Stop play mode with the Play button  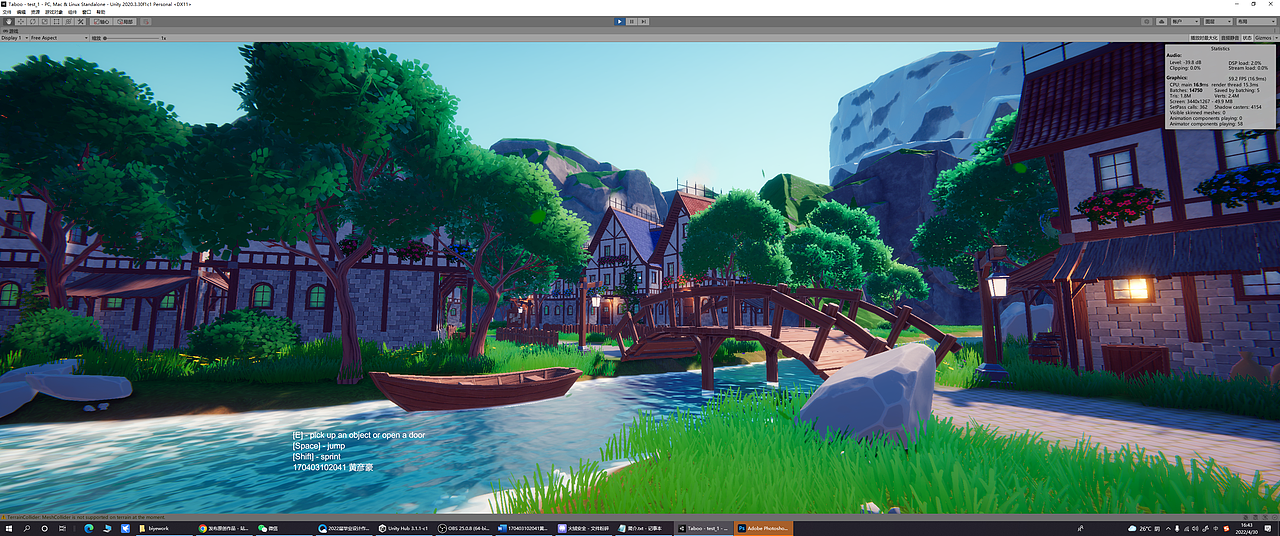[620, 21]
